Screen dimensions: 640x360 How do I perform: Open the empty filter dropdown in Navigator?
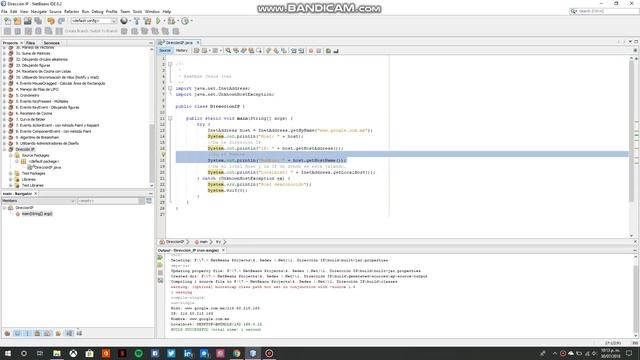tap(111, 201)
